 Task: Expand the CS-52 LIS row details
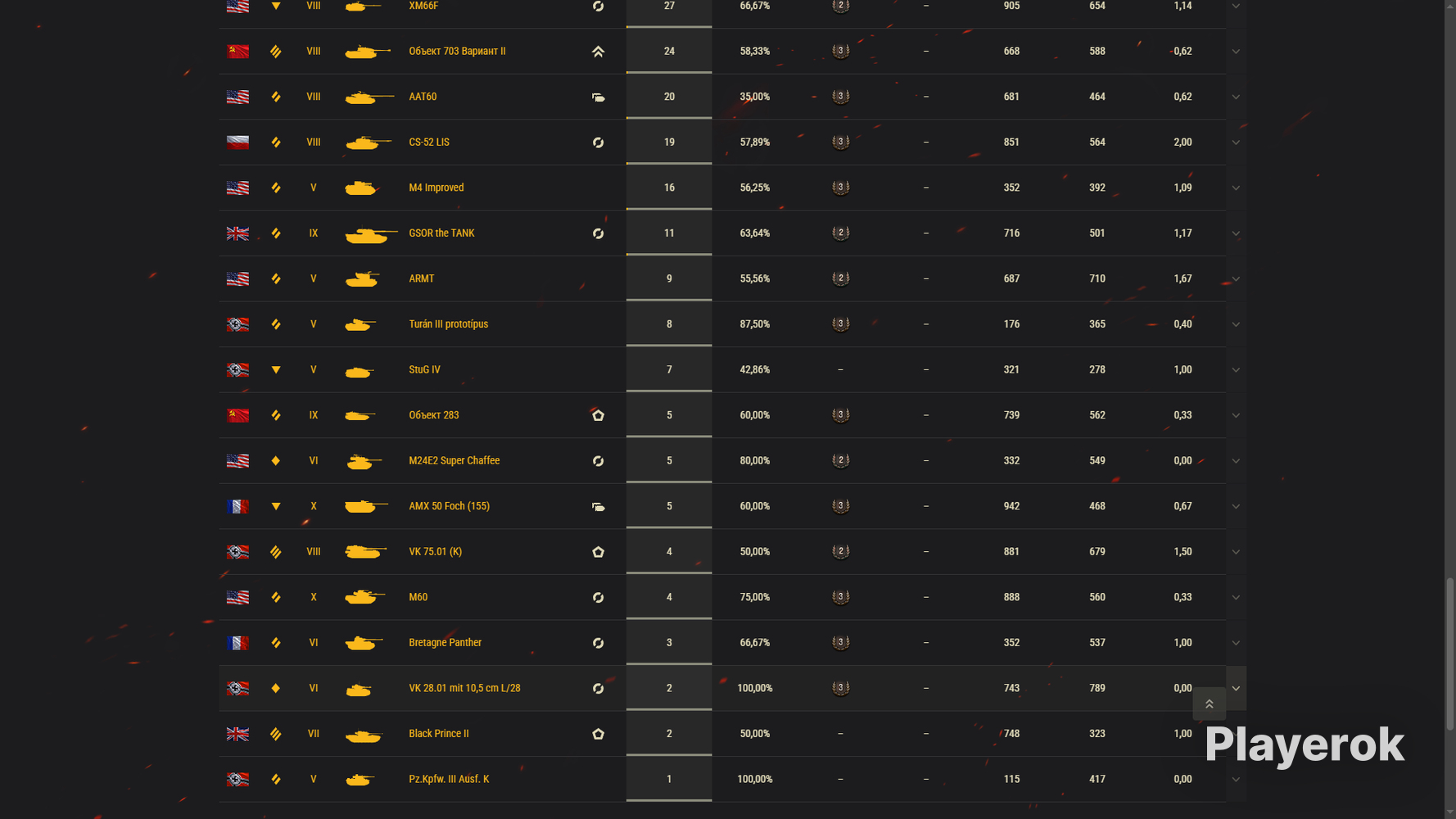[x=1236, y=143]
